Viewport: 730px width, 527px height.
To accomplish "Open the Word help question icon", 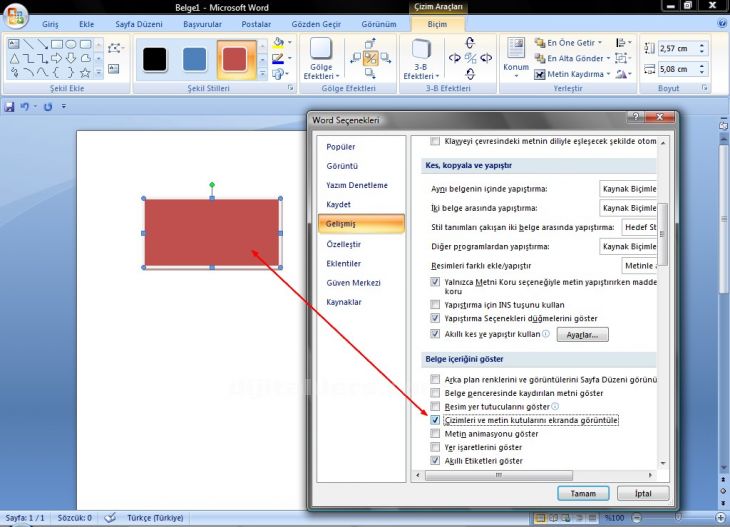I will (722, 24).
